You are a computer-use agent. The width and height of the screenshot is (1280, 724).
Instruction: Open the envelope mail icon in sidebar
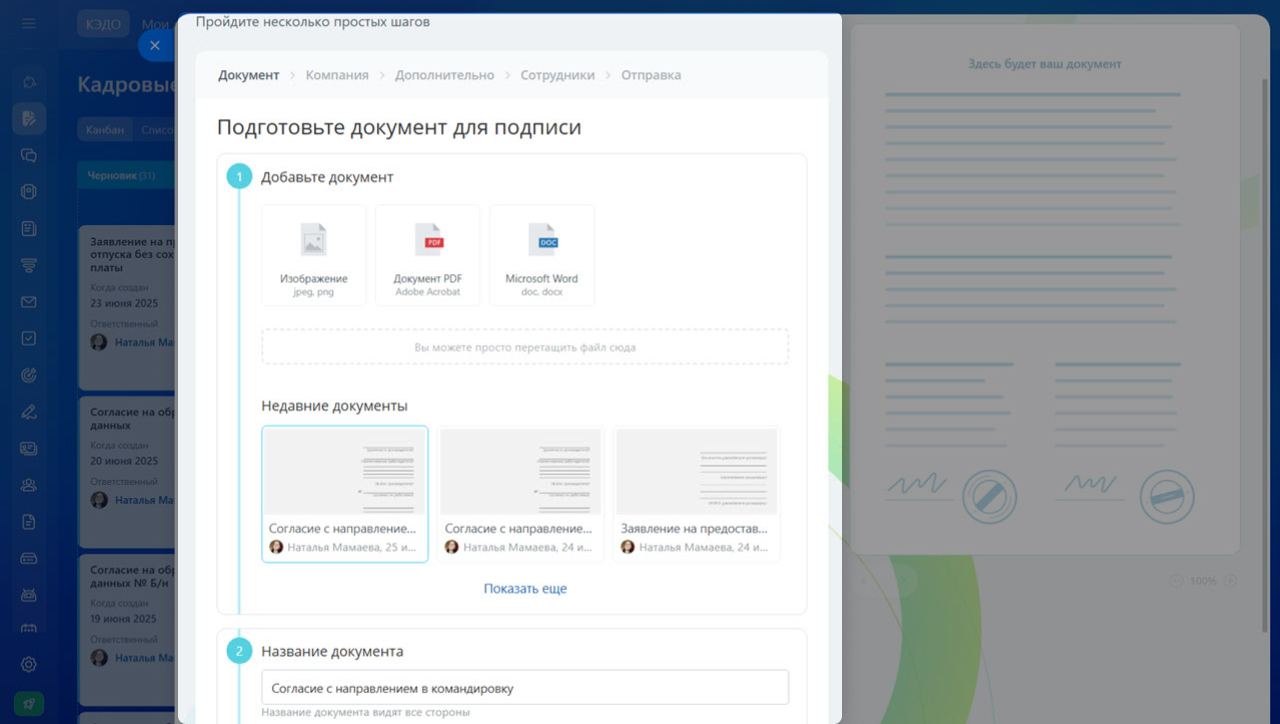coord(29,302)
